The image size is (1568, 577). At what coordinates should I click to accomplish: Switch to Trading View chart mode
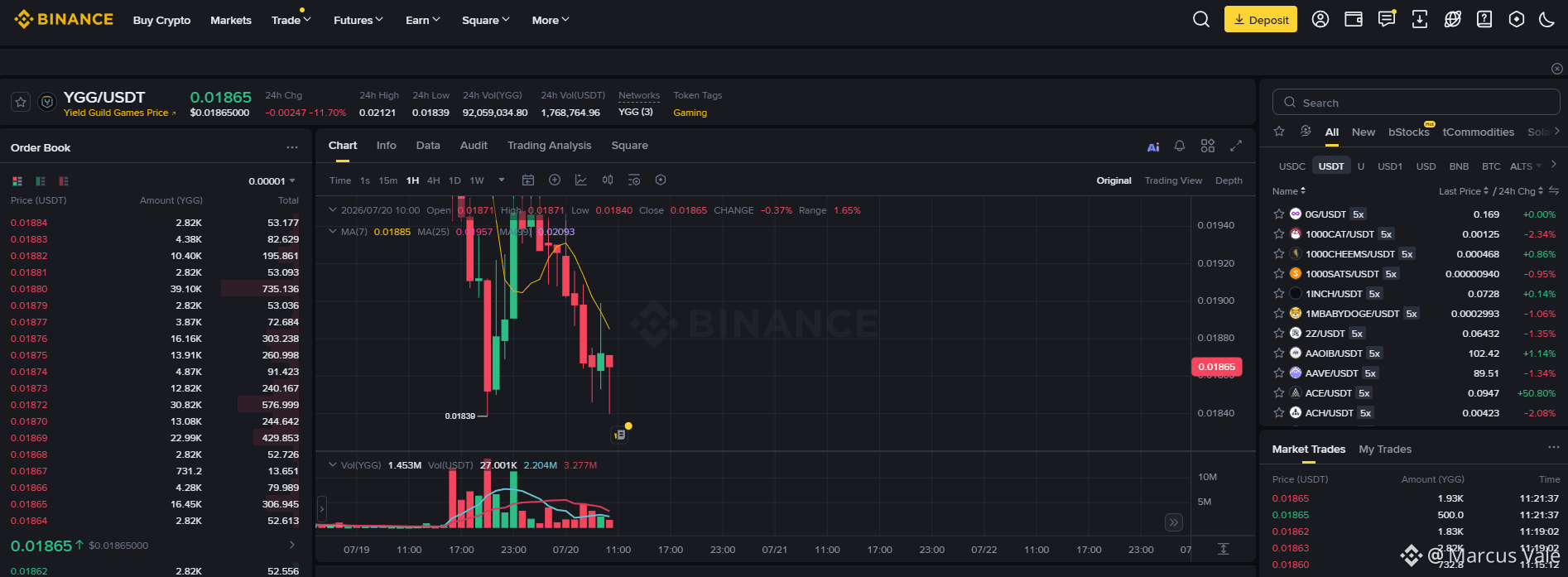[1173, 180]
